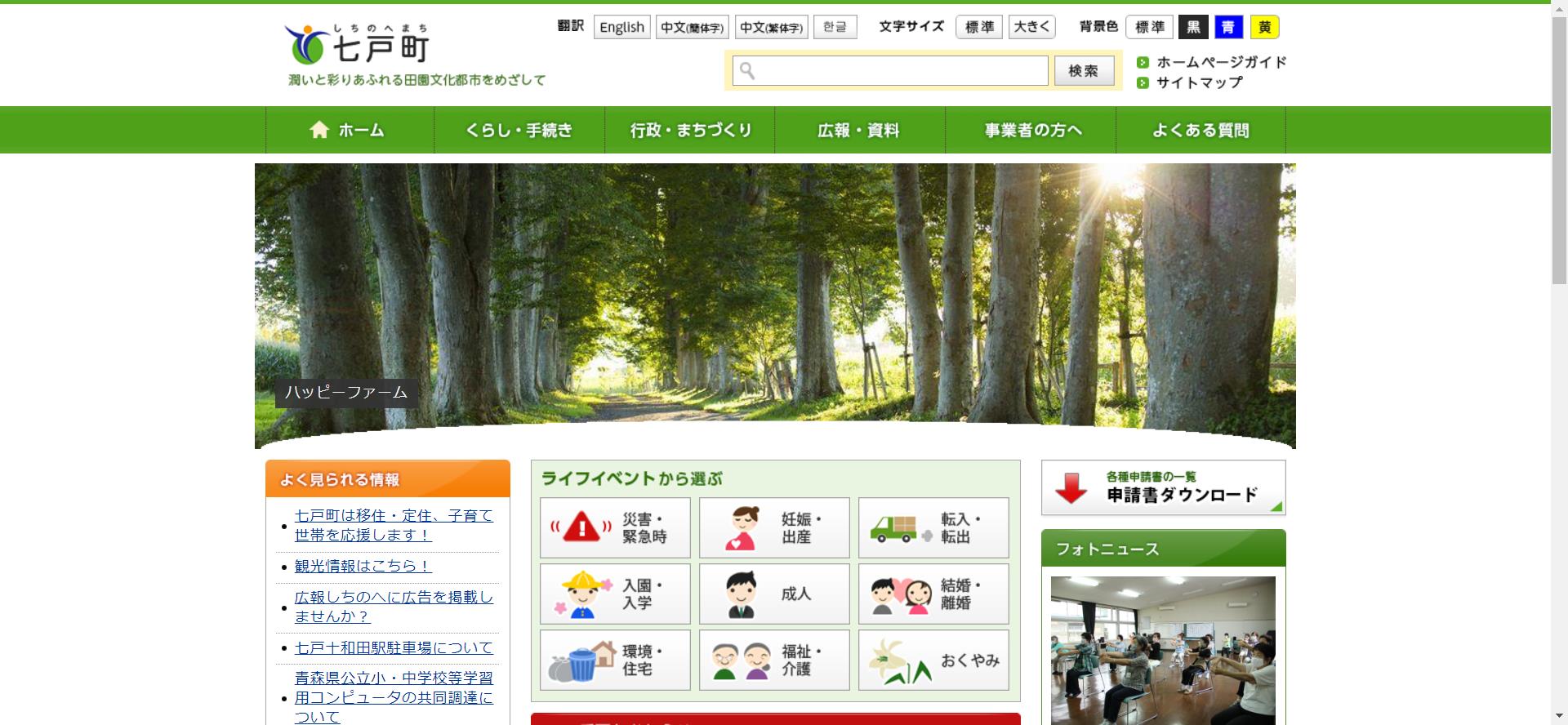Open the 申請書ダウンロード banner

1164,487
